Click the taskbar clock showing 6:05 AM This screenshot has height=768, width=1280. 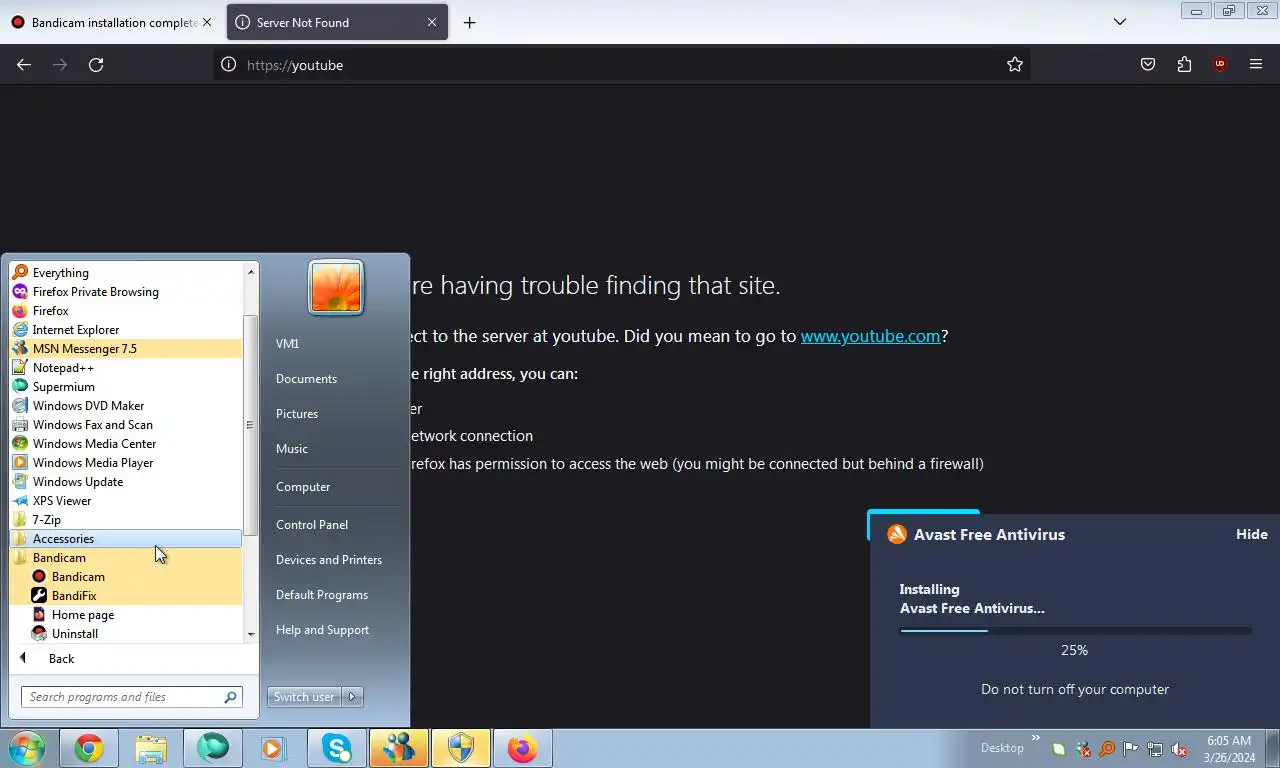1229,749
